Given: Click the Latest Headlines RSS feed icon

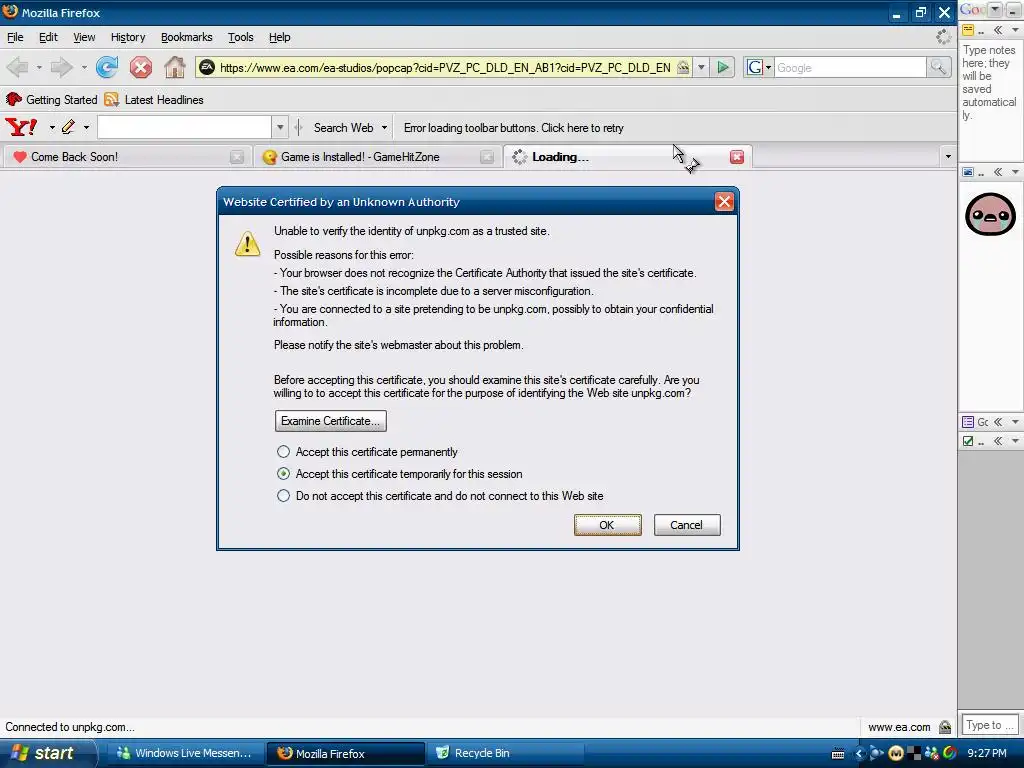Looking at the screenshot, I should click(x=112, y=99).
